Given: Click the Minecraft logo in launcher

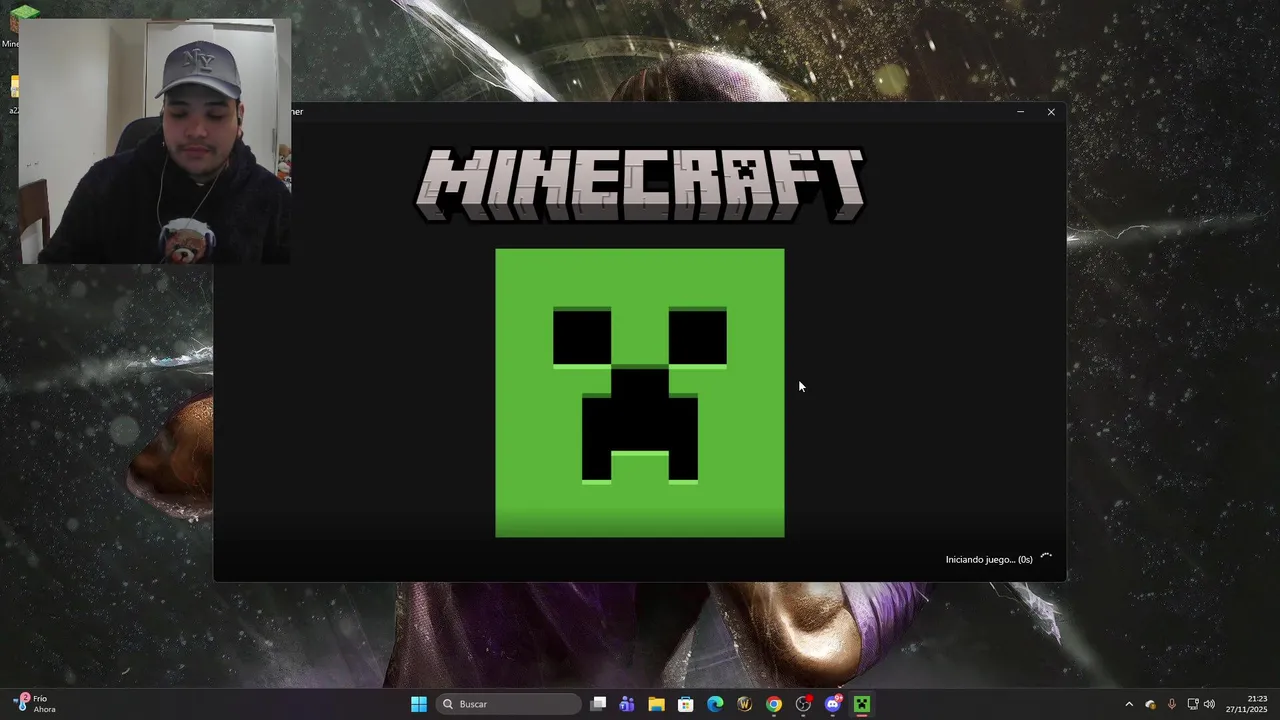Looking at the screenshot, I should tap(640, 184).
